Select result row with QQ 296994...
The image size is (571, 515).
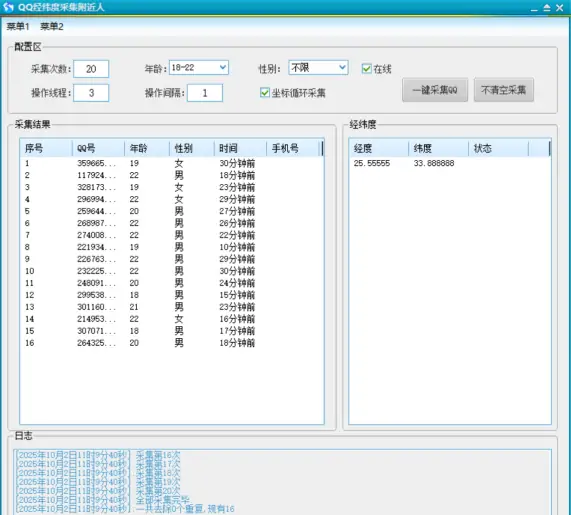click(x=172, y=199)
